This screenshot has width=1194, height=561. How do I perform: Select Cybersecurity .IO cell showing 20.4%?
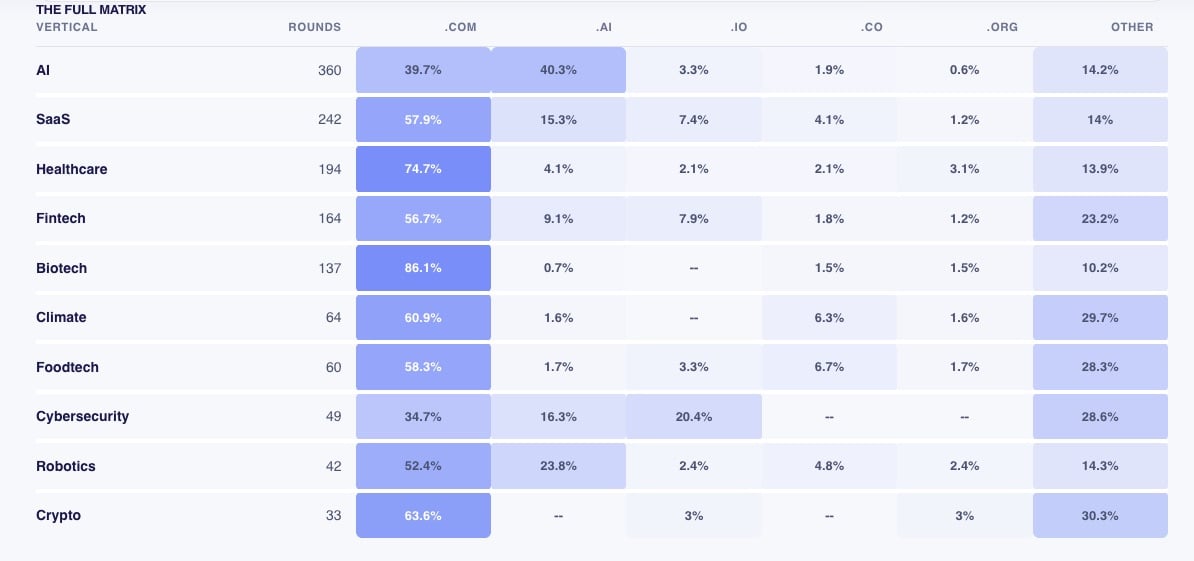[694, 416]
